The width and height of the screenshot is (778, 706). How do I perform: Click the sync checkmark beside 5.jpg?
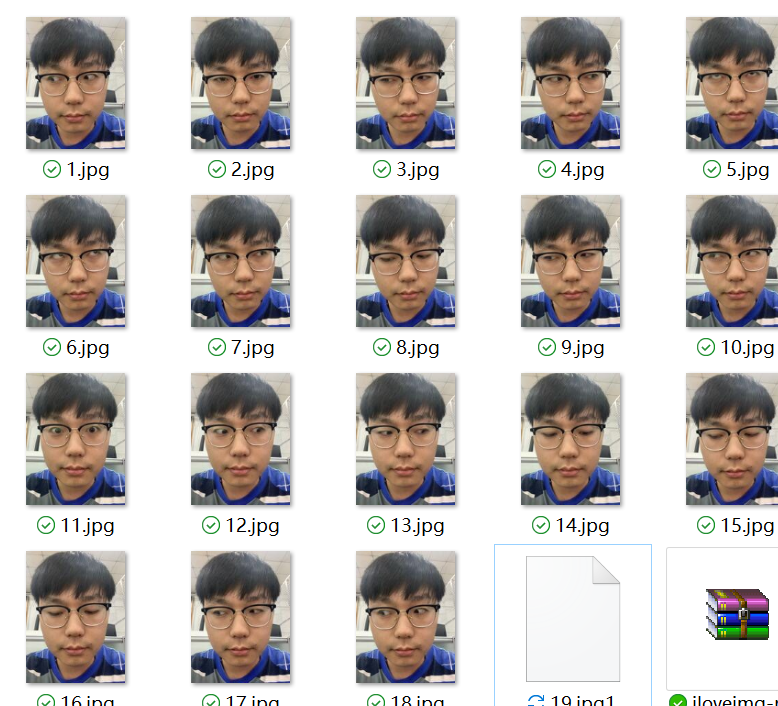coord(712,169)
